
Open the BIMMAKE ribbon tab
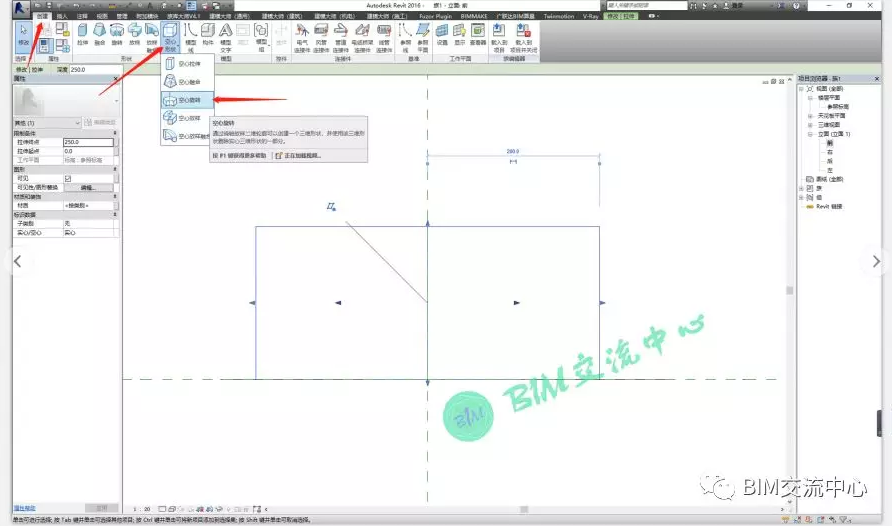474,16
